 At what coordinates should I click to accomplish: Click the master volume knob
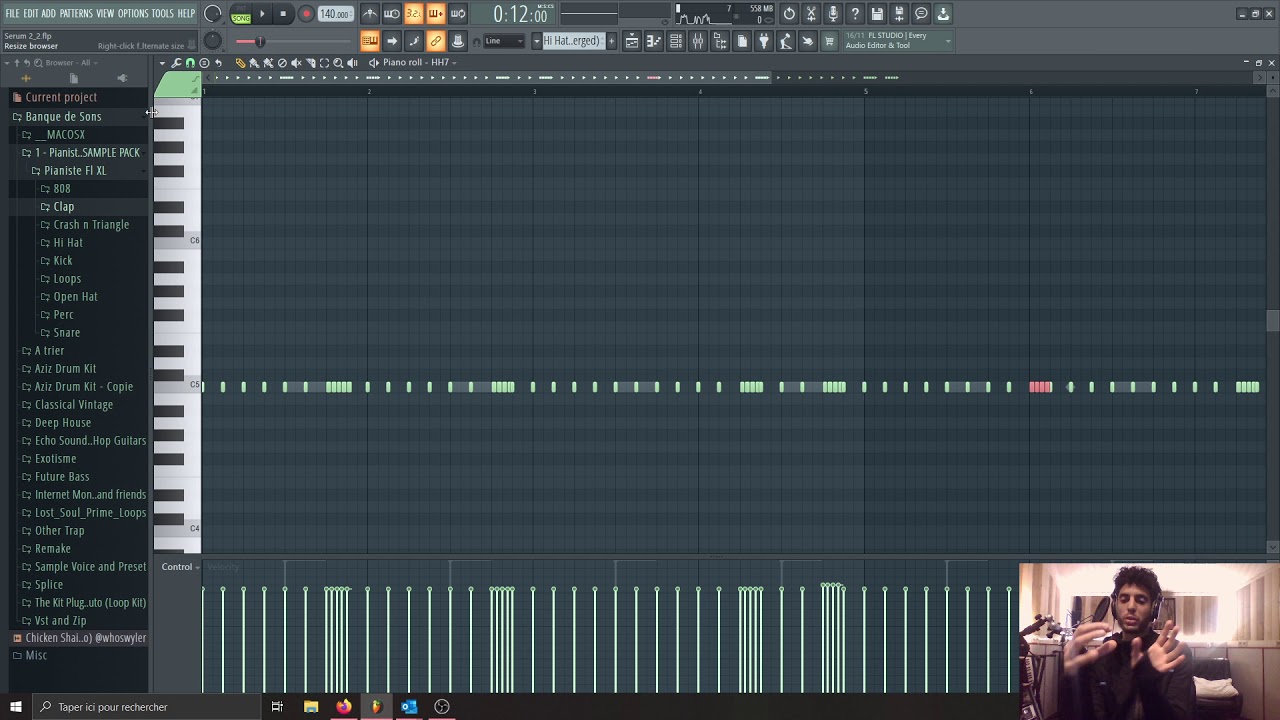tap(212, 14)
